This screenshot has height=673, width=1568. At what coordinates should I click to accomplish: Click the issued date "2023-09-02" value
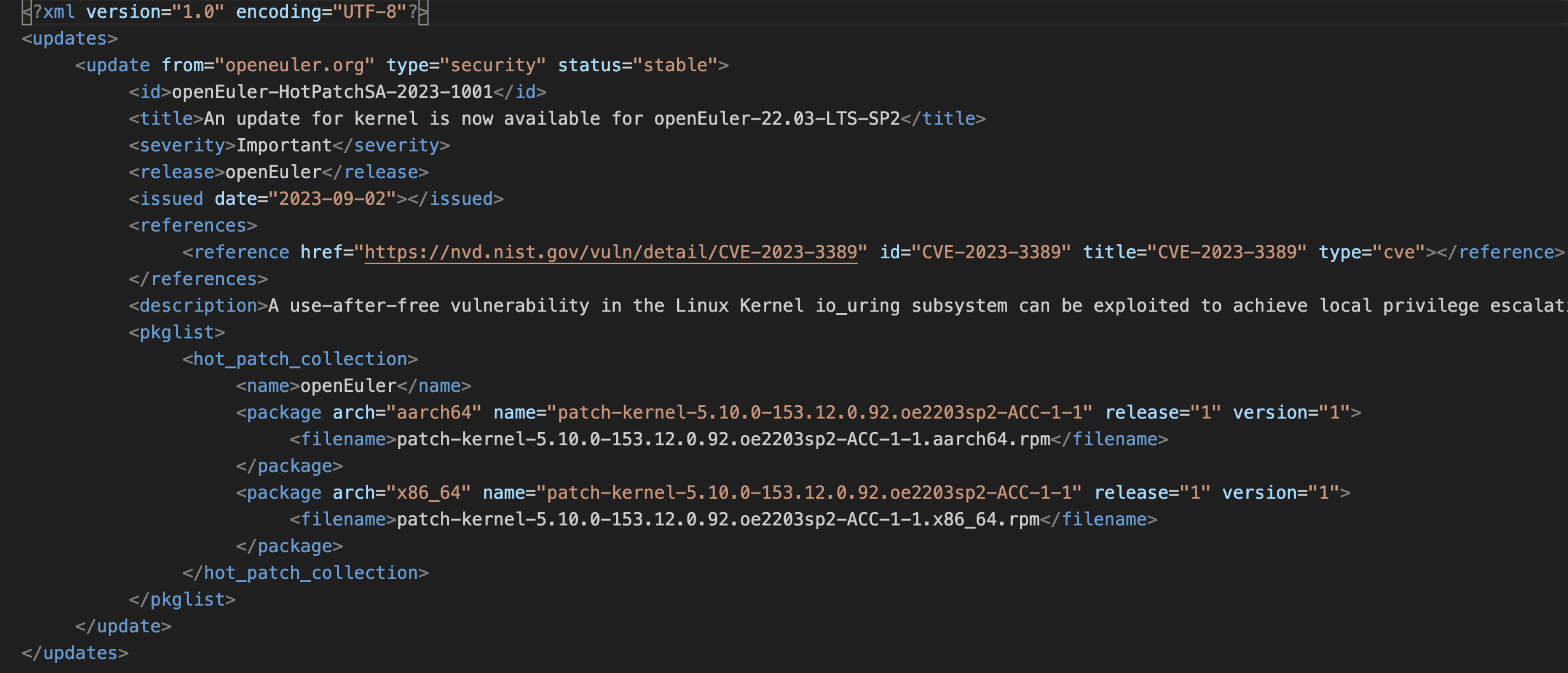[x=332, y=199]
